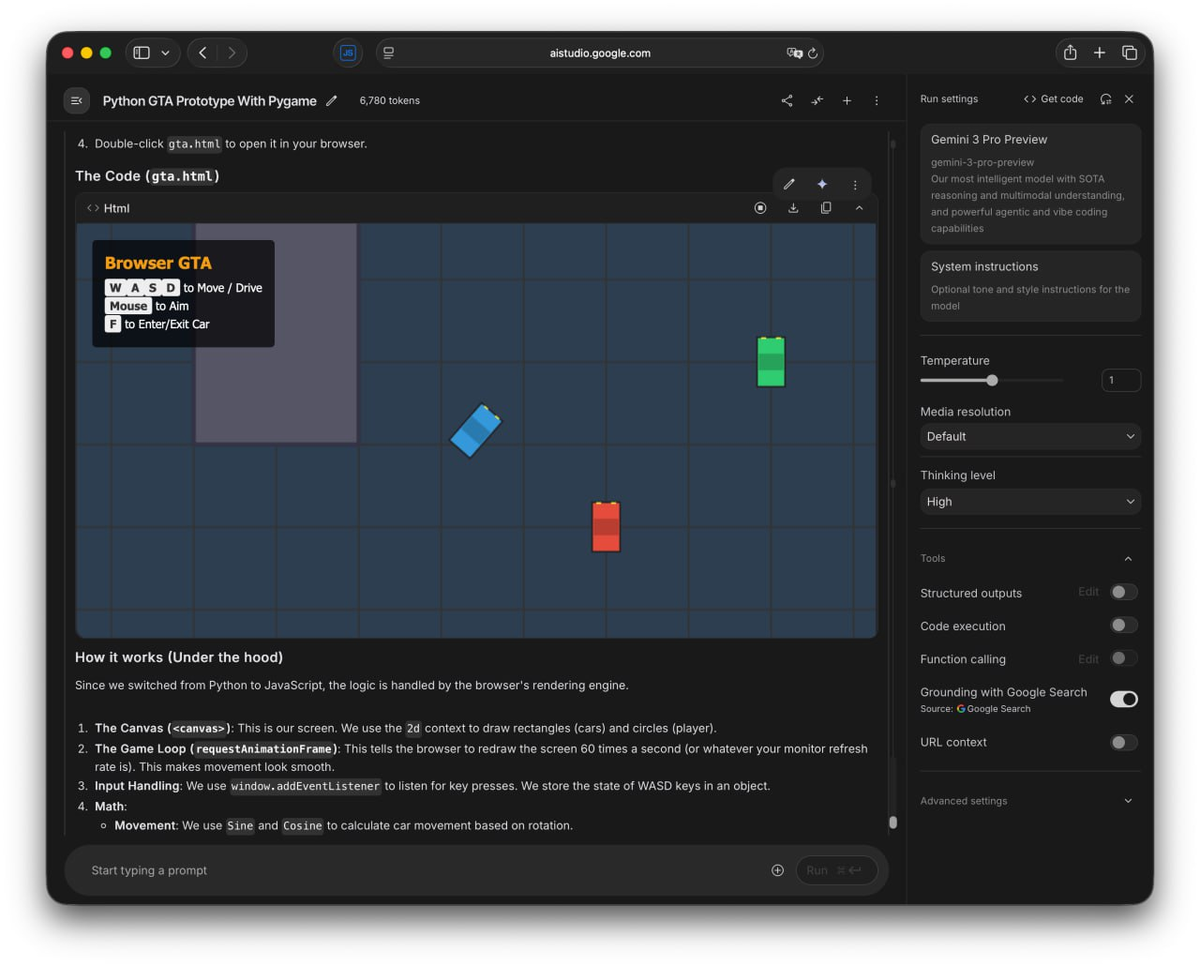
Task: Click the sparkle AI action icon above the canvas
Action: (822, 184)
